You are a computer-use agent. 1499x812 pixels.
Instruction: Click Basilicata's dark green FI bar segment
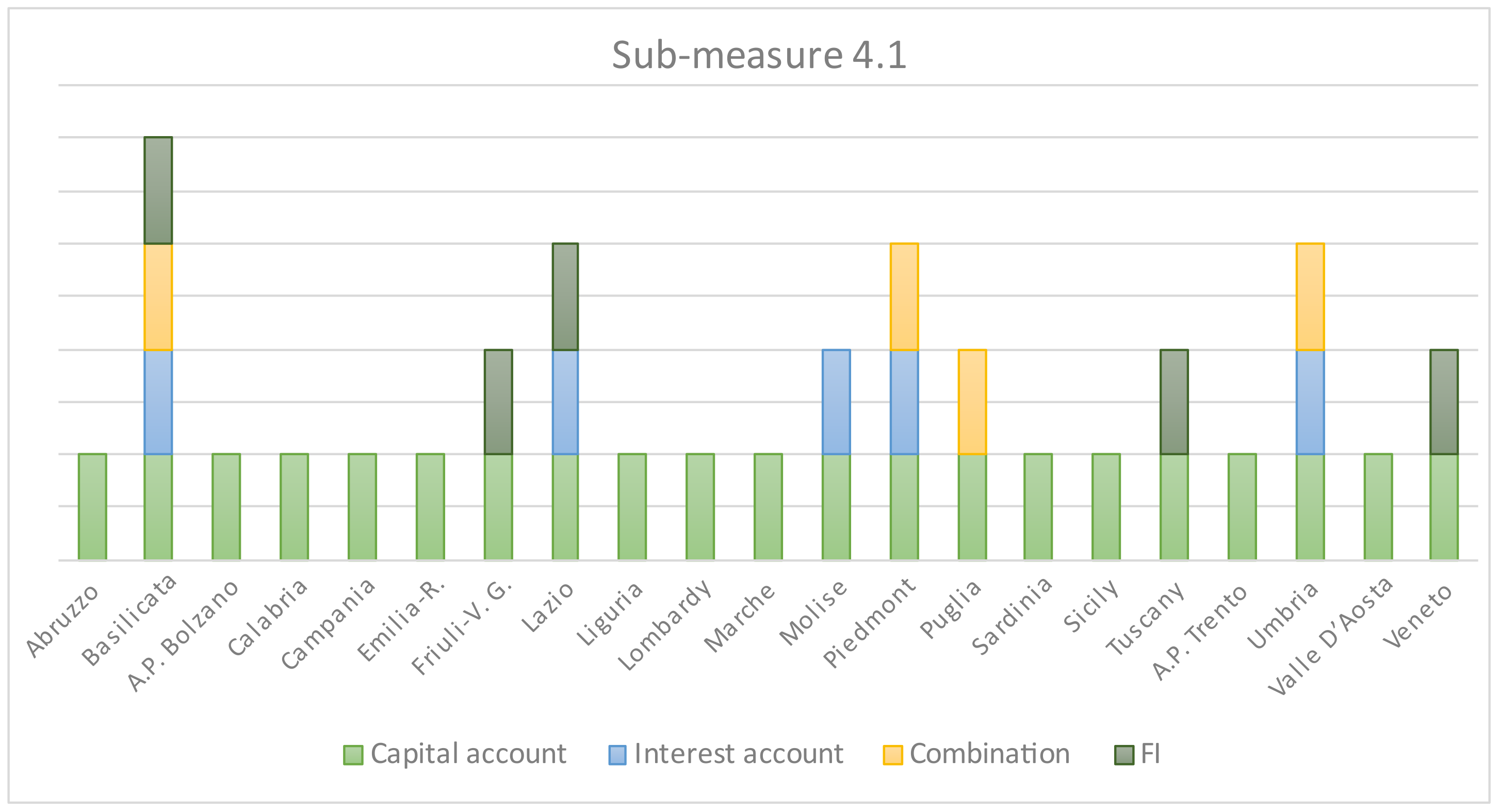pos(158,190)
